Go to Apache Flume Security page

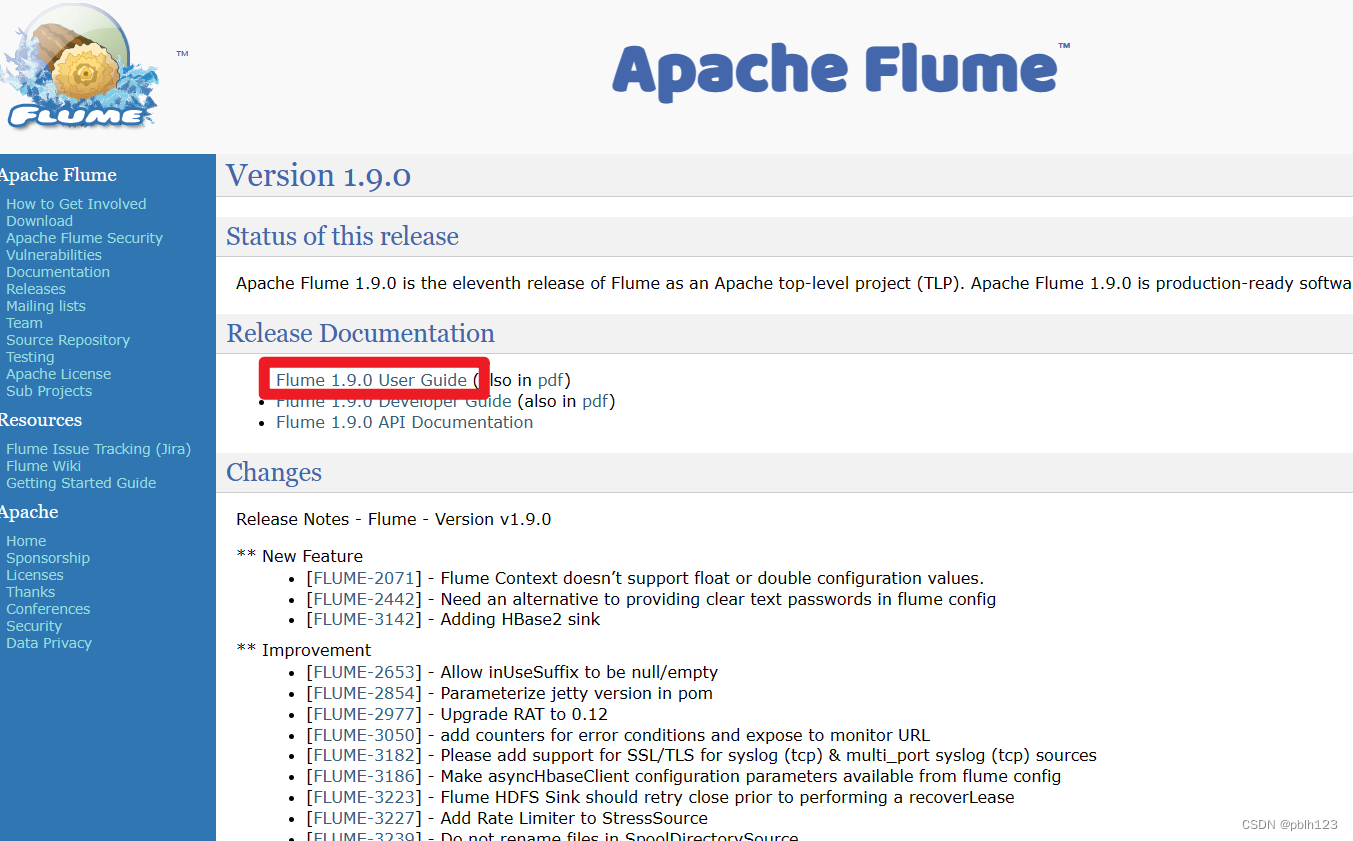(x=84, y=238)
